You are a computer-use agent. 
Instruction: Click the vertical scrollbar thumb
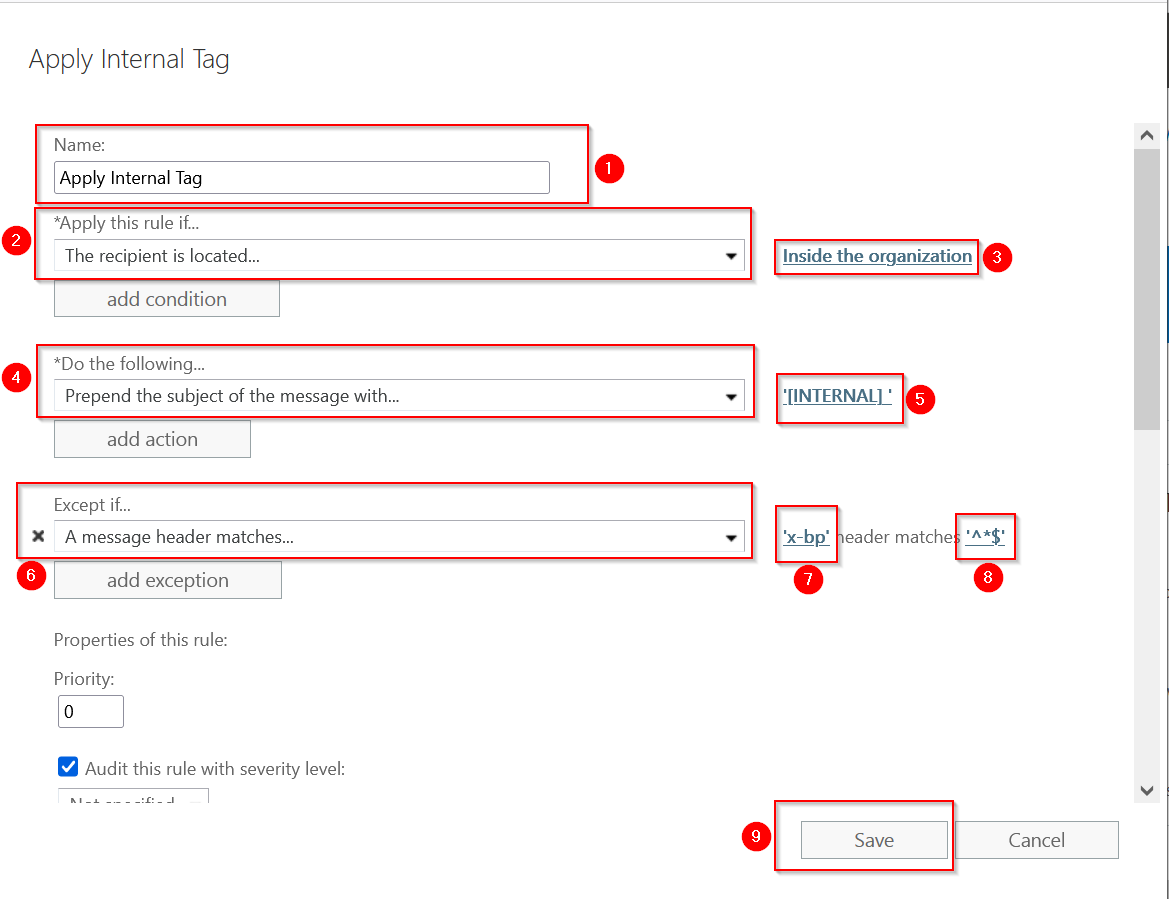[x=1147, y=290]
